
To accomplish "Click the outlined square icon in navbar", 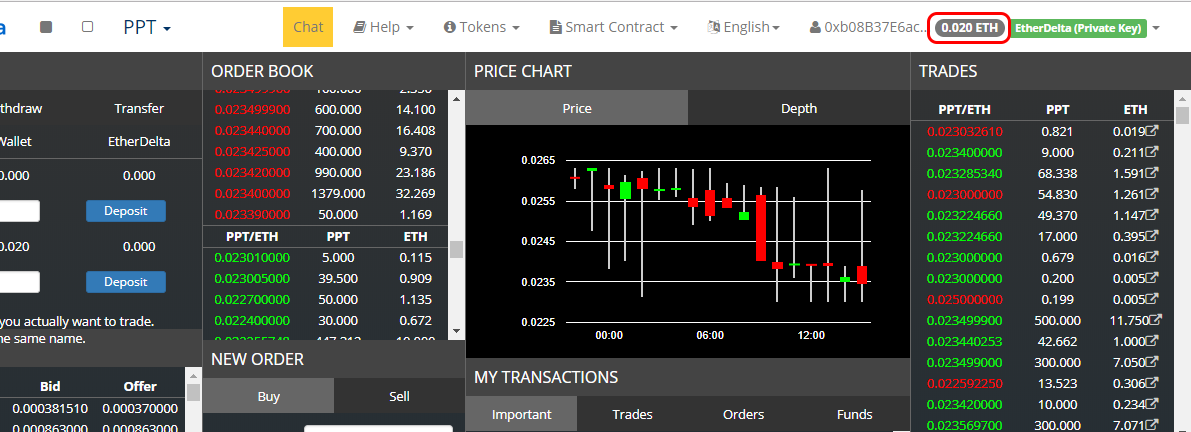I will pyautogui.click(x=87, y=27).
